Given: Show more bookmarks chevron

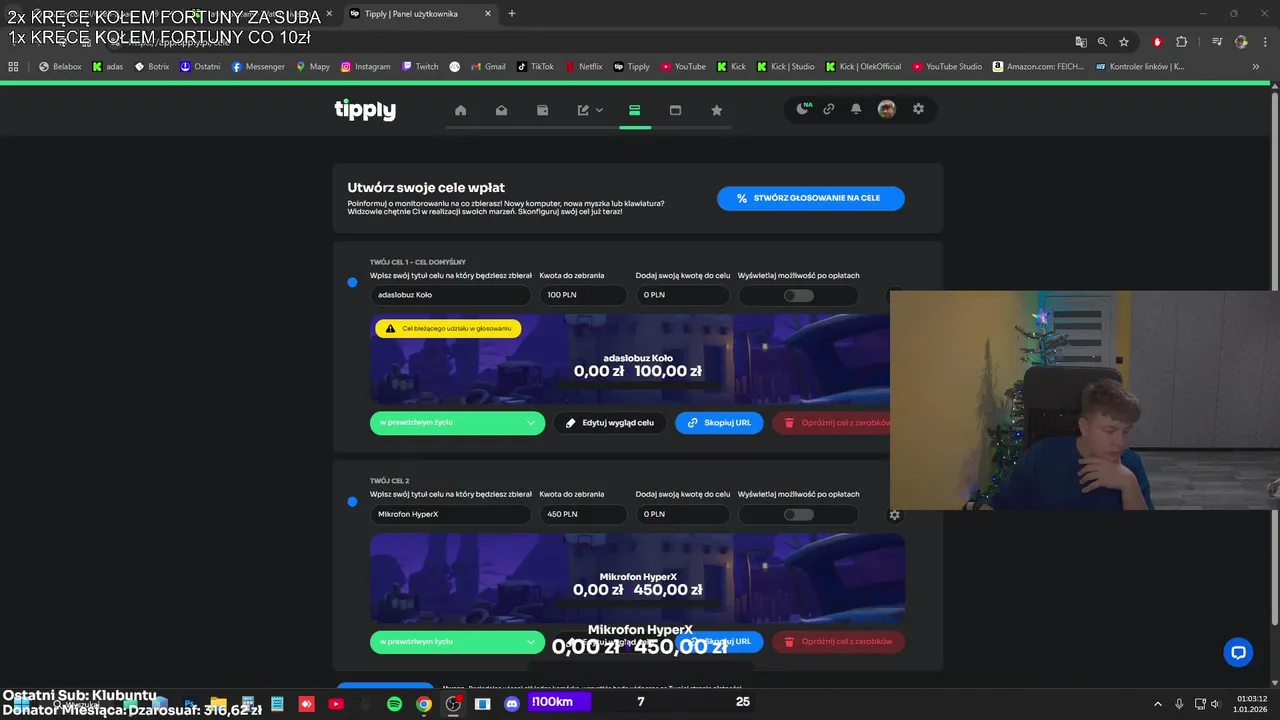Looking at the screenshot, I should (x=1256, y=67).
